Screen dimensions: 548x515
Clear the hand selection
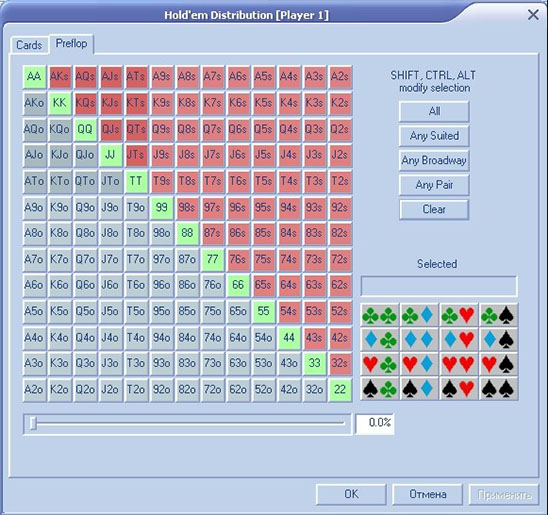point(434,209)
